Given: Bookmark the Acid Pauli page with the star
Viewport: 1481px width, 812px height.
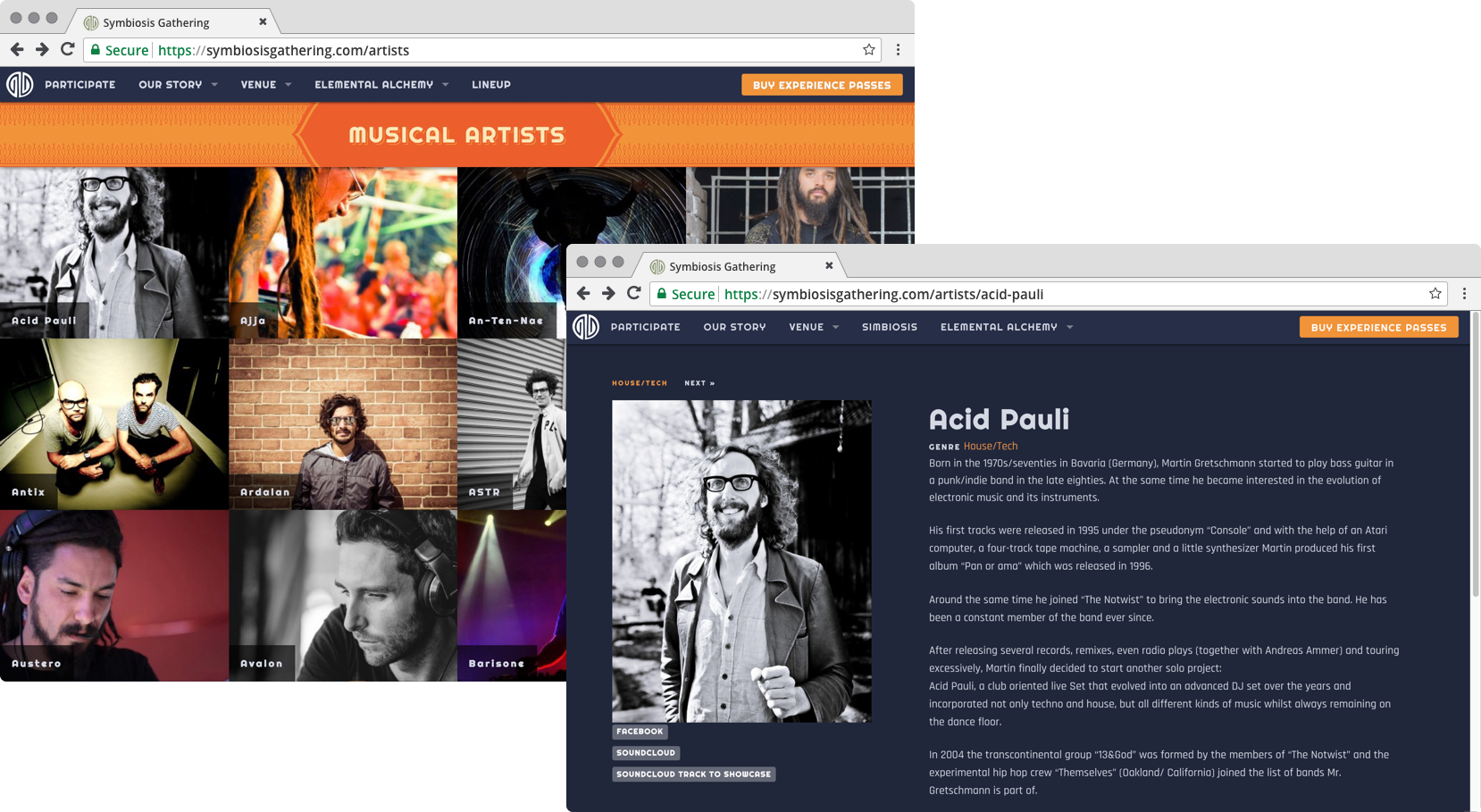Looking at the screenshot, I should point(1435,294).
